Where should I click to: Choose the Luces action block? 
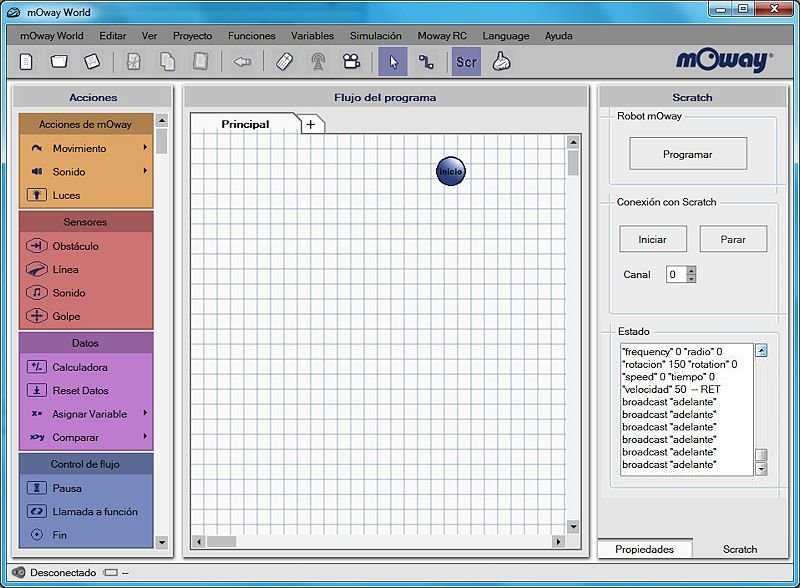[x=66, y=195]
